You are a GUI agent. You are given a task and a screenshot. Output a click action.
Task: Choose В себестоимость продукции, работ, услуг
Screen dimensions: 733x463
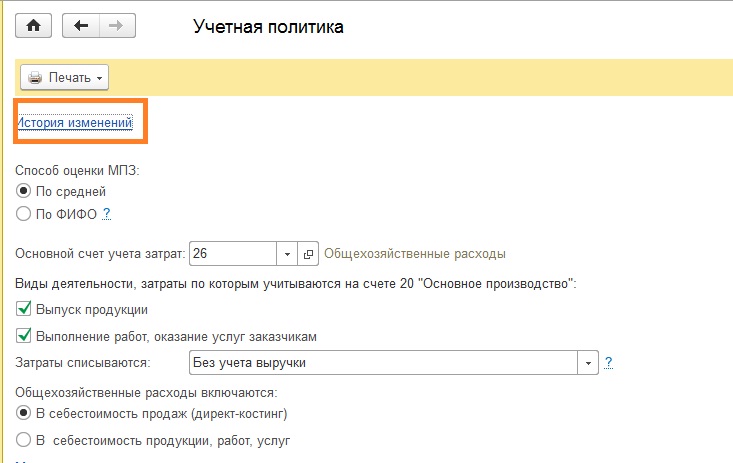23,440
